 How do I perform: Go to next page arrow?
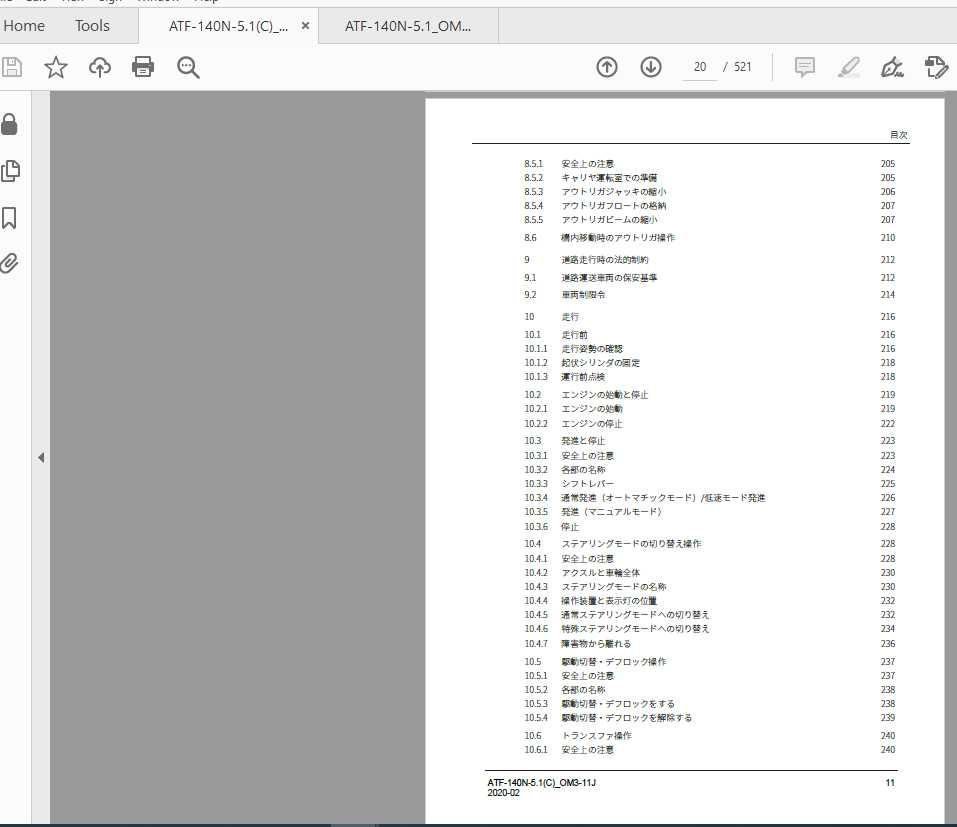[651, 67]
